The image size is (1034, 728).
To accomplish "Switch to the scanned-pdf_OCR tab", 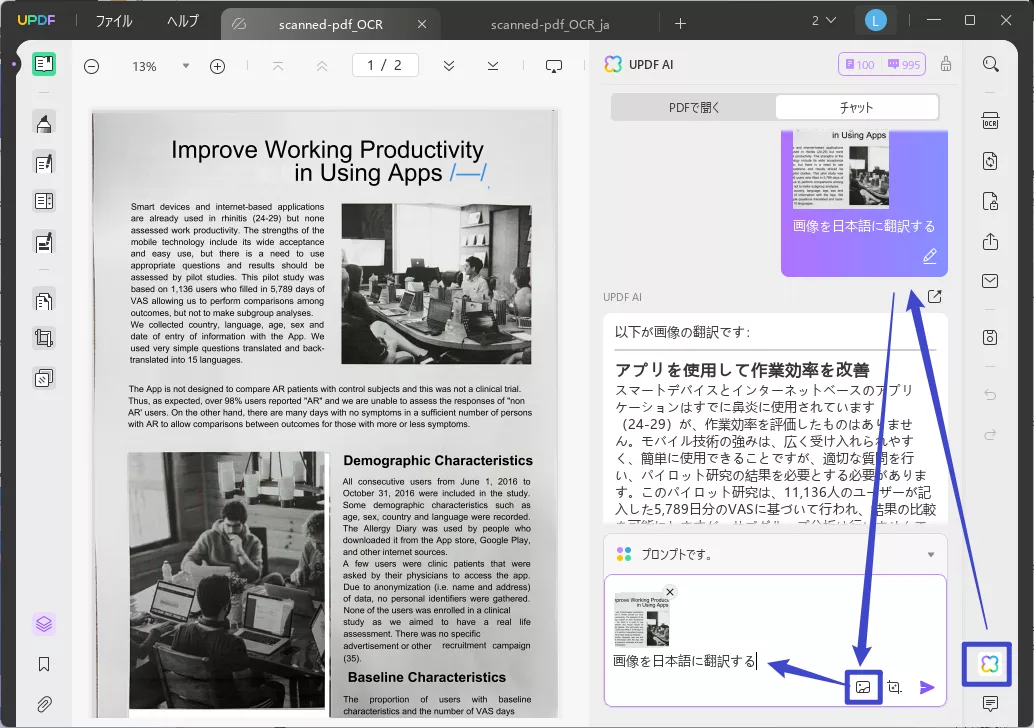I will (x=330, y=24).
